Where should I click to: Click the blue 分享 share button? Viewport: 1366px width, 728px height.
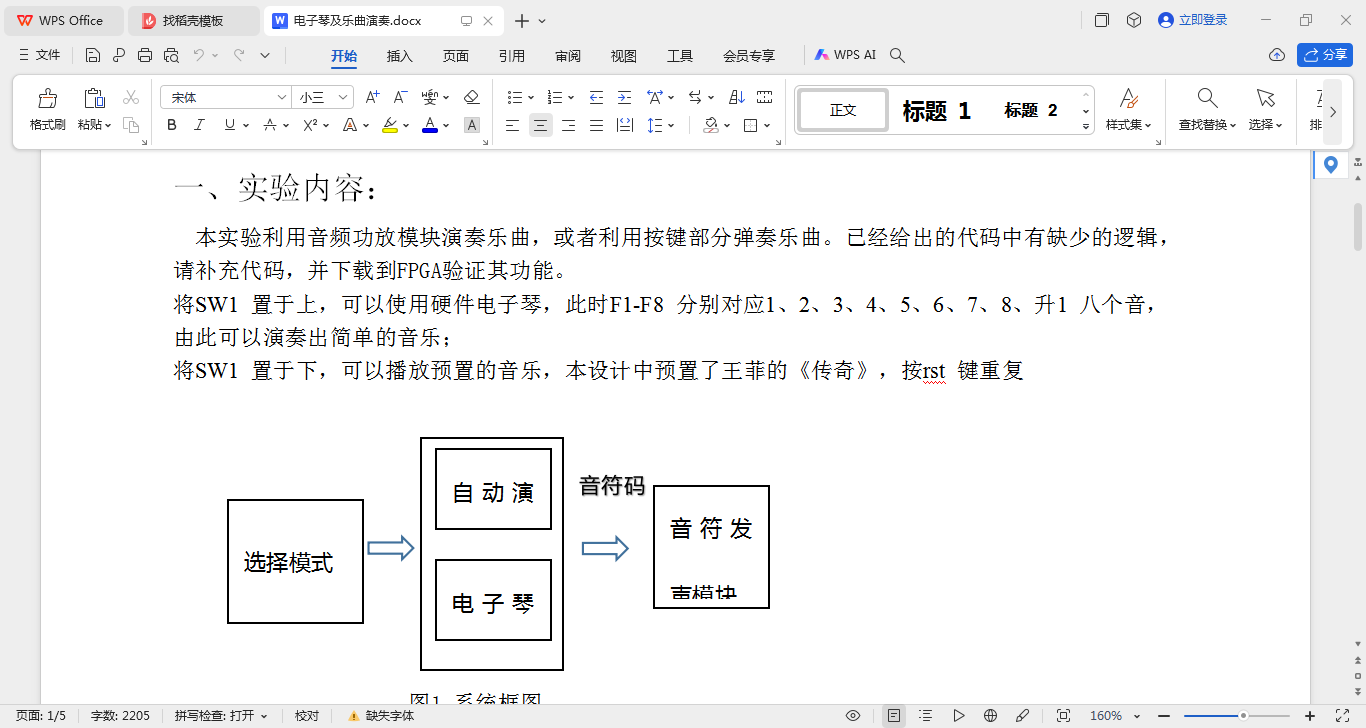pos(1324,55)
